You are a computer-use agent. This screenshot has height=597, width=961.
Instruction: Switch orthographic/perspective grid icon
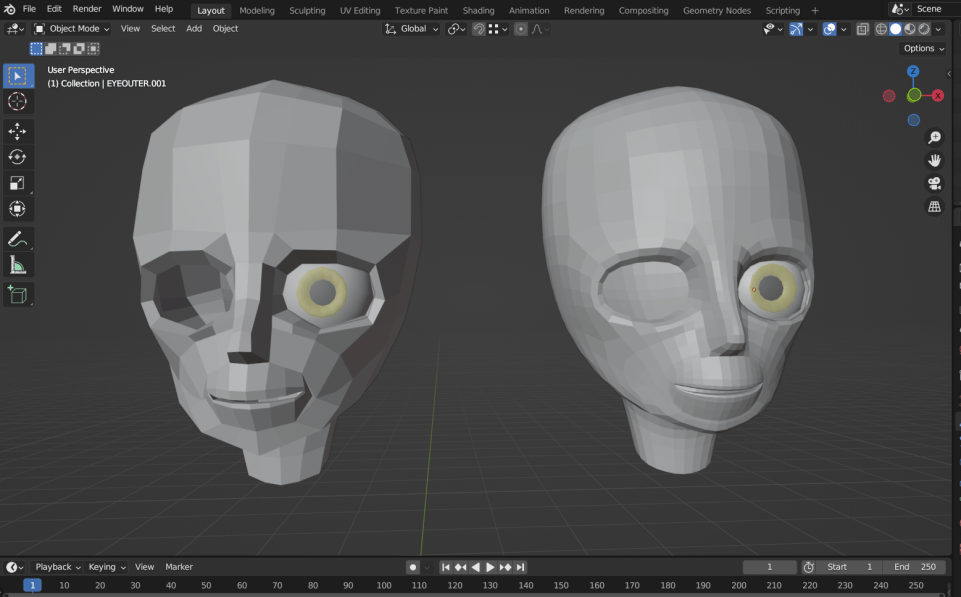click(x=934, y=207)
